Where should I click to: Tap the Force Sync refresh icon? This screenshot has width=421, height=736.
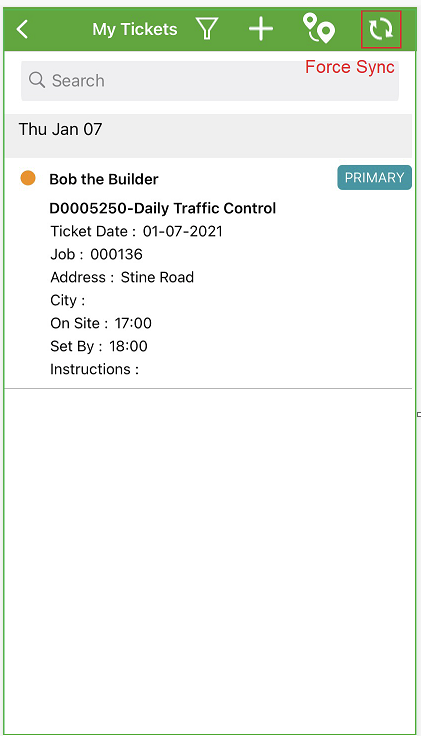pyautogui.click(x=381, y=29)
